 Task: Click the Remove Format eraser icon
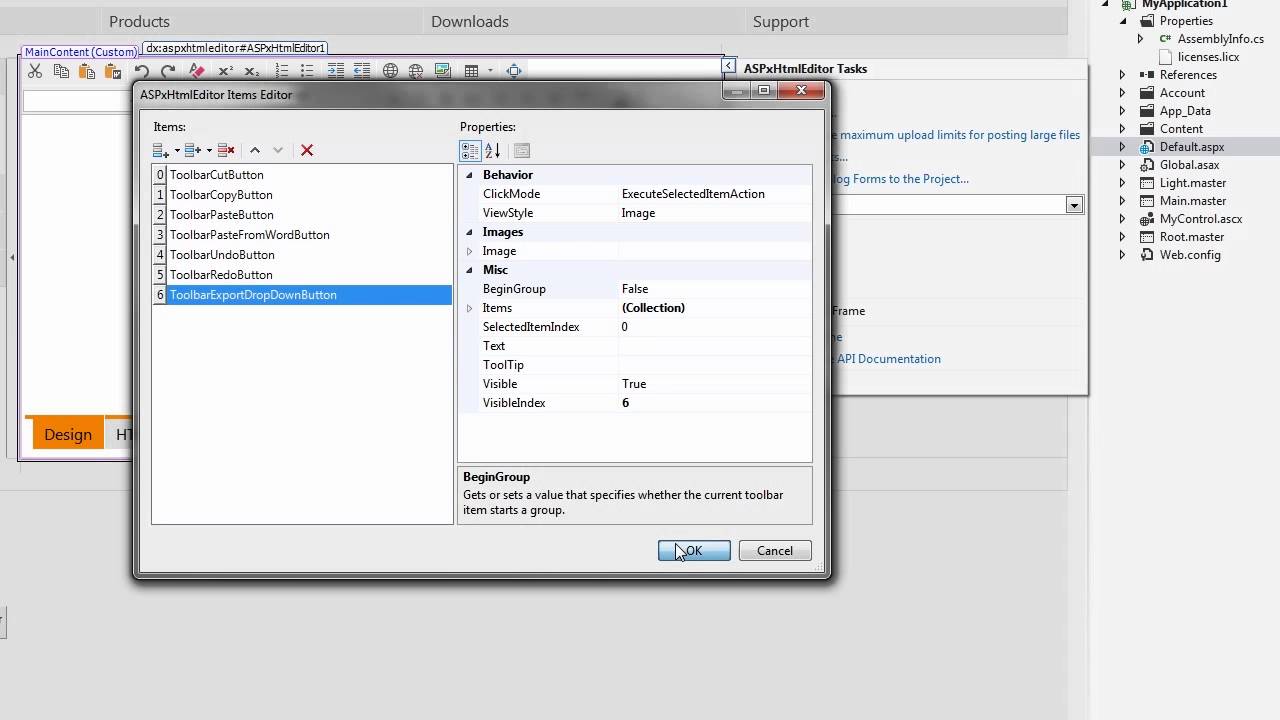pyautogui.click(x=197, y=71)
